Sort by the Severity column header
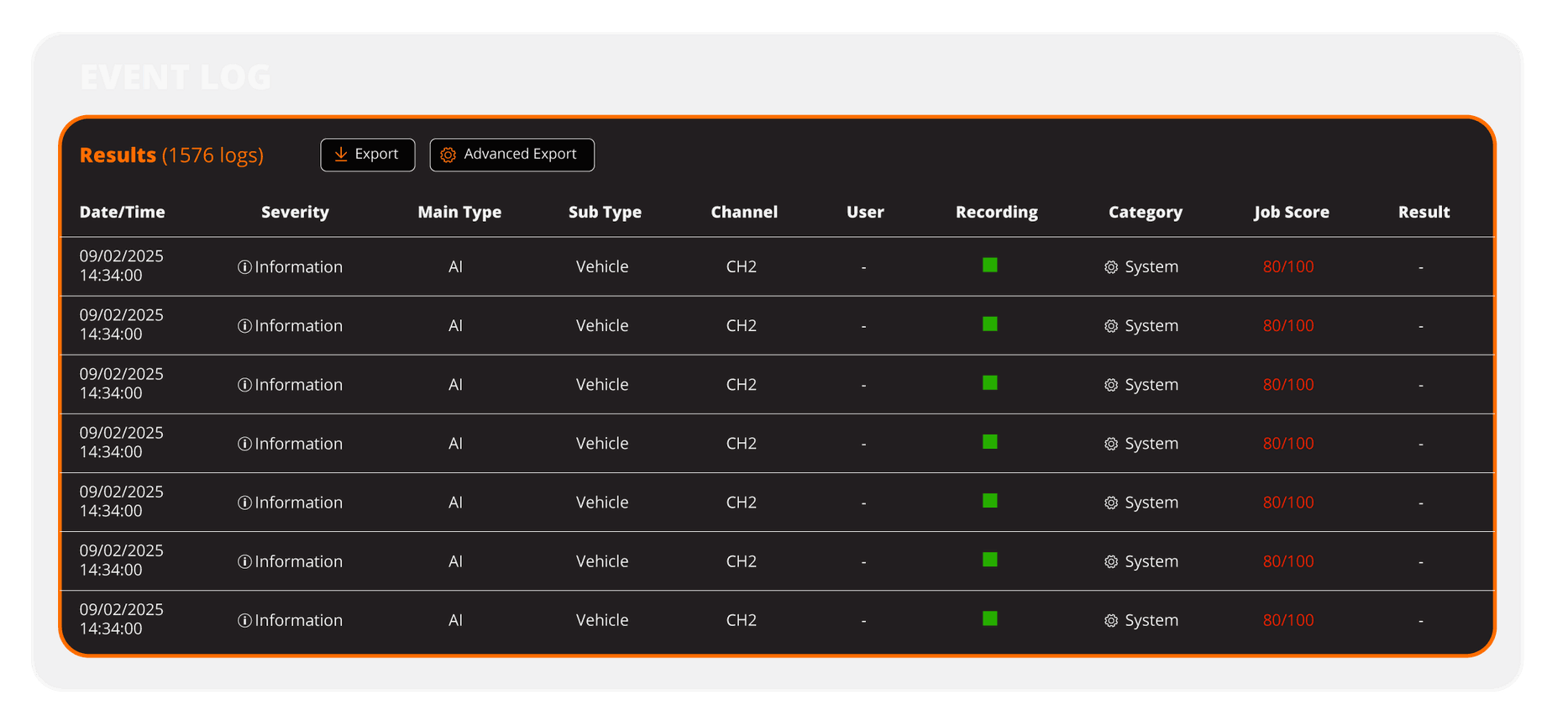The width and height of the screenshot is (1568, 716). click(x=295, y=212)
